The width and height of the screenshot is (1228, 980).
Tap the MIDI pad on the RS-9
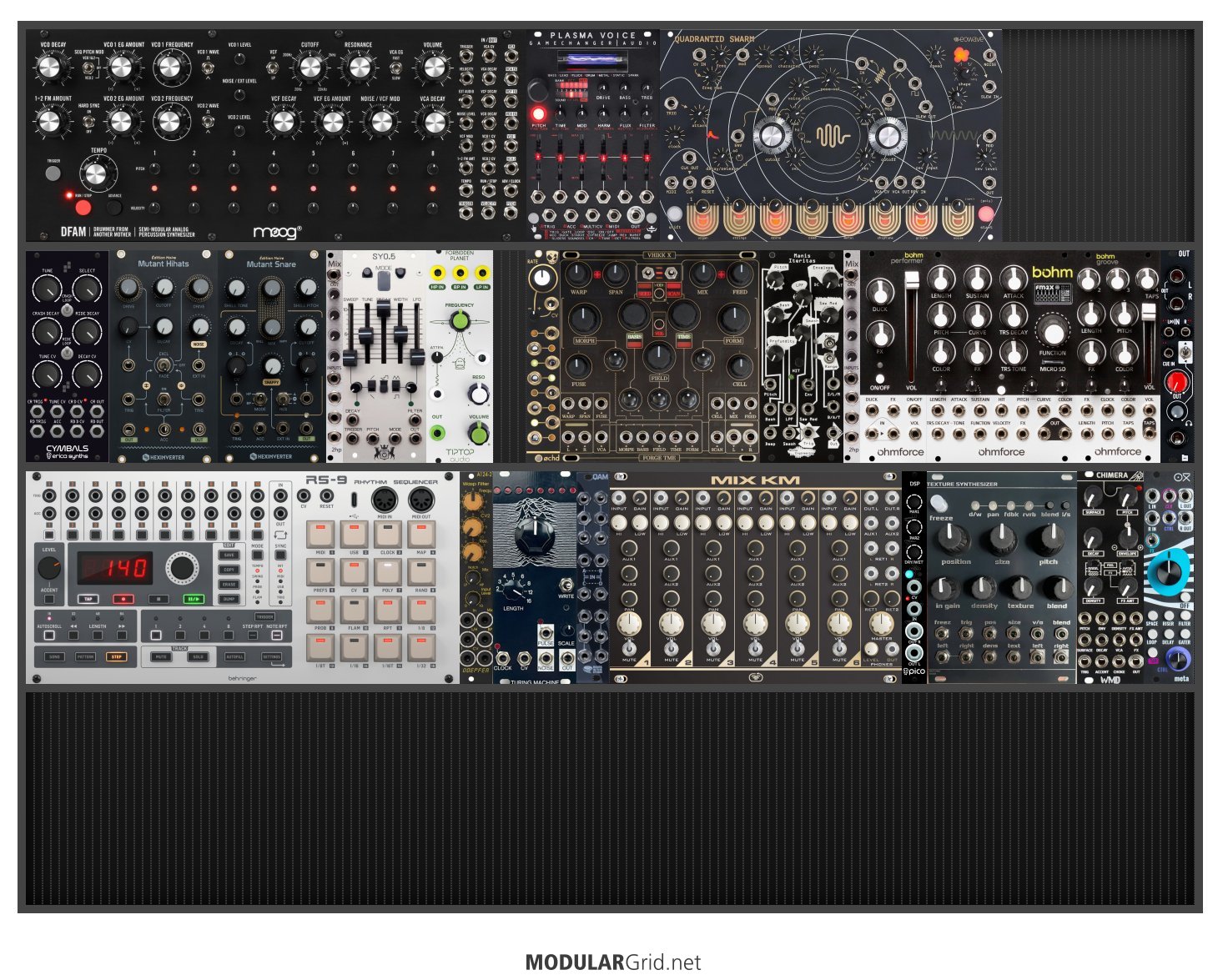click(x=320, y=535)
